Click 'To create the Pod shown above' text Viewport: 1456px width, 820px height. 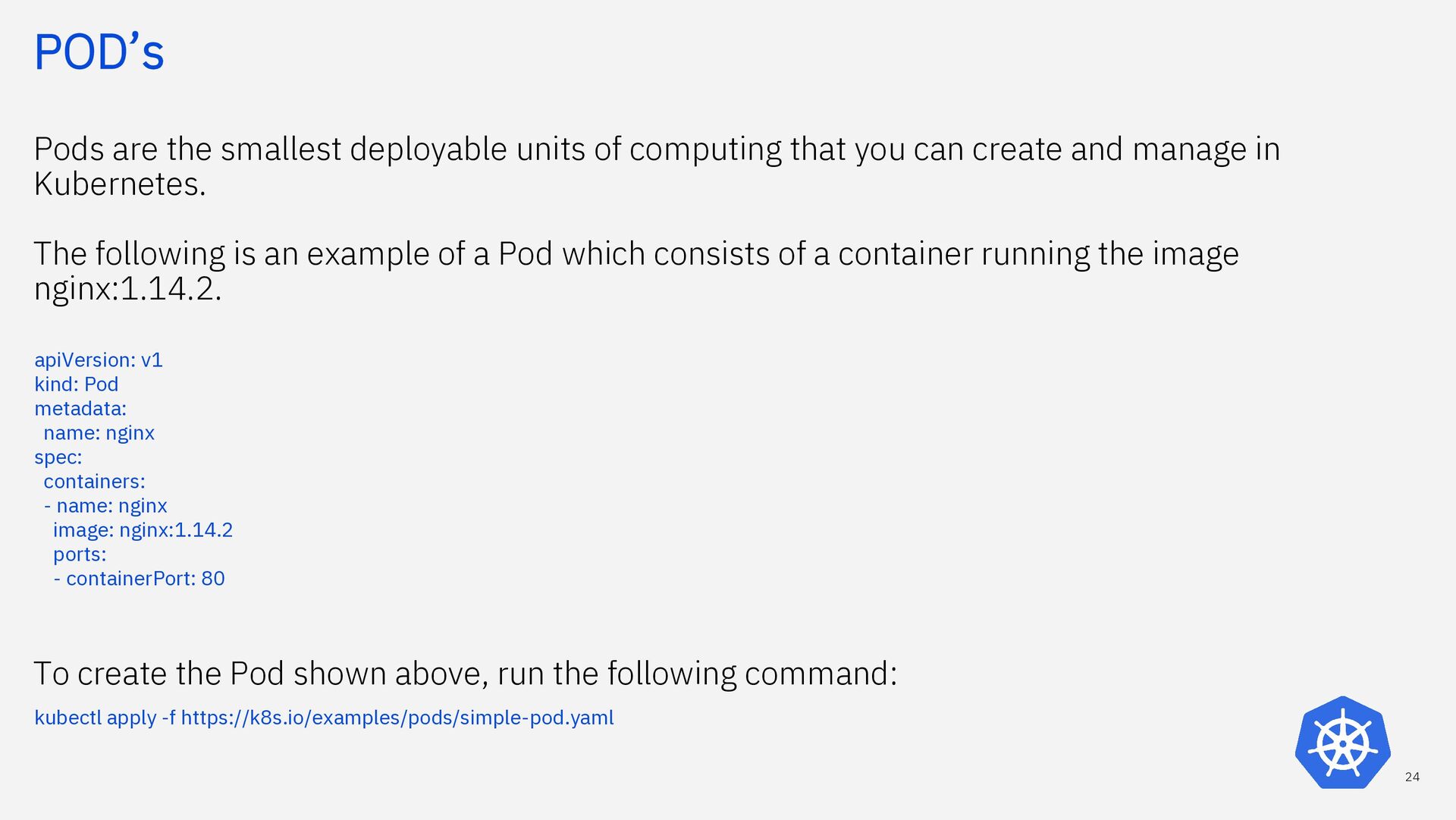point(466,674)
